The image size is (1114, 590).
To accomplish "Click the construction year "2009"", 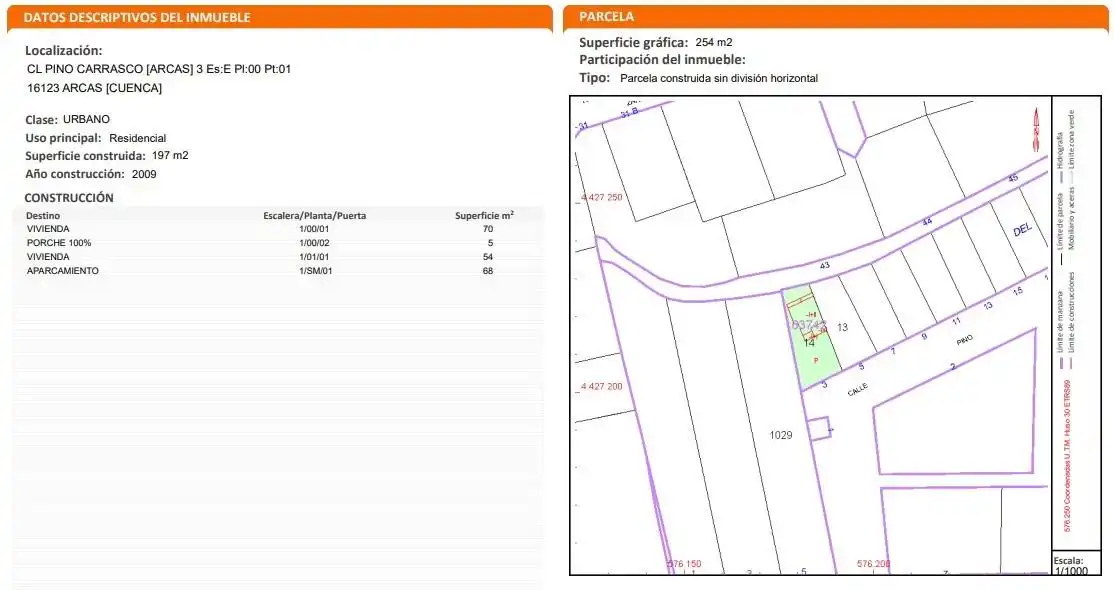I will [x=144, y=174].
